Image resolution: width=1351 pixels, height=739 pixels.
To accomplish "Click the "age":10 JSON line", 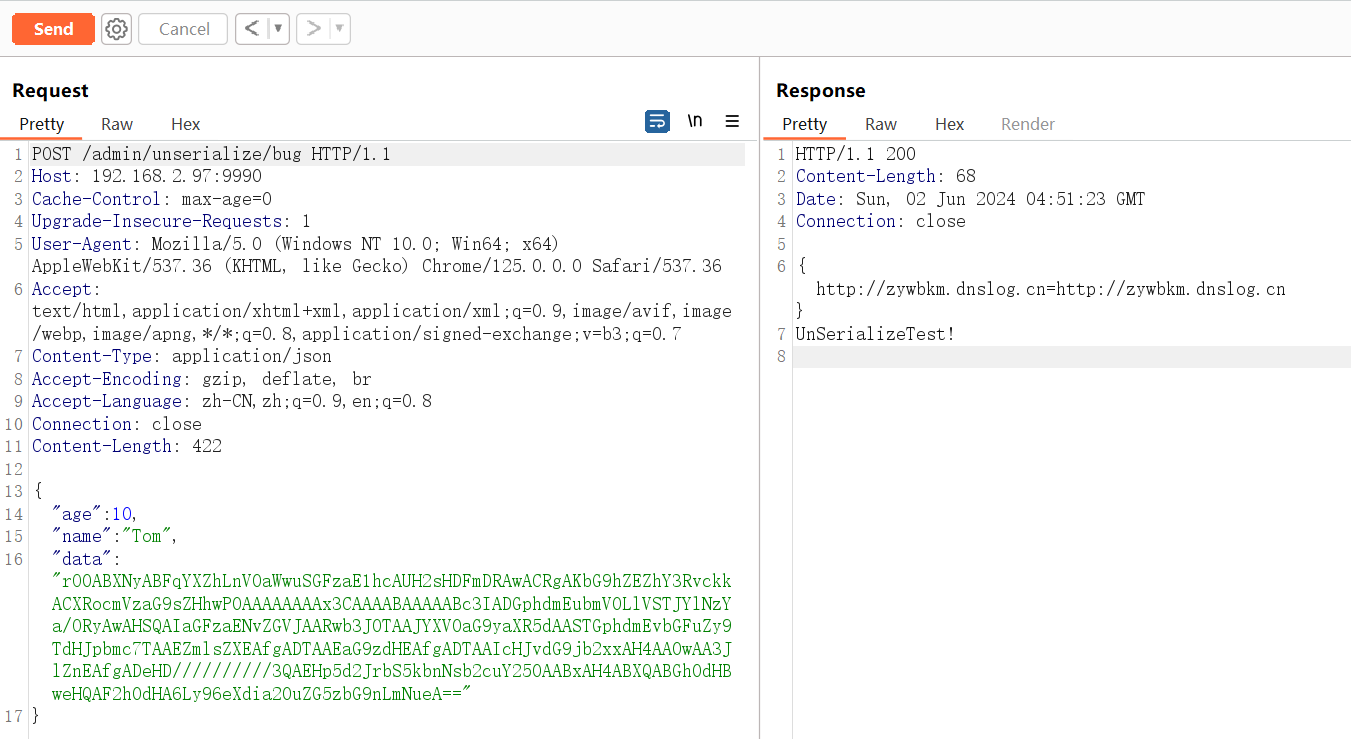I will tap(95, 514).
